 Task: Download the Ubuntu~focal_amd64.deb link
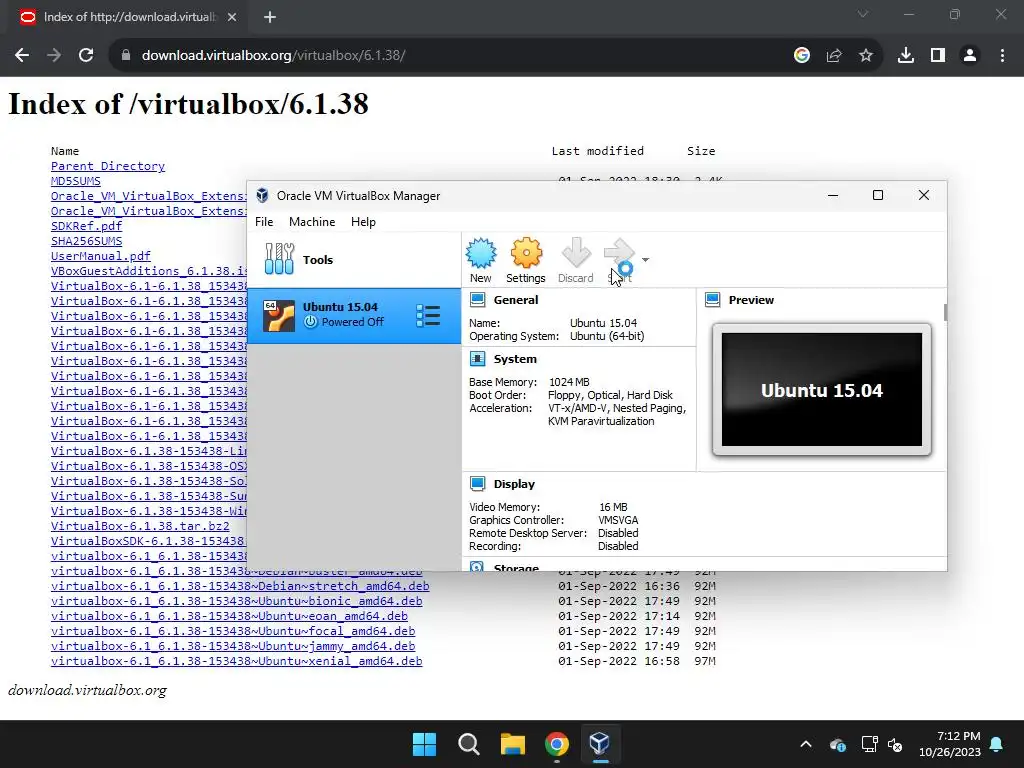pyautogui.click(x=233, y=631)
